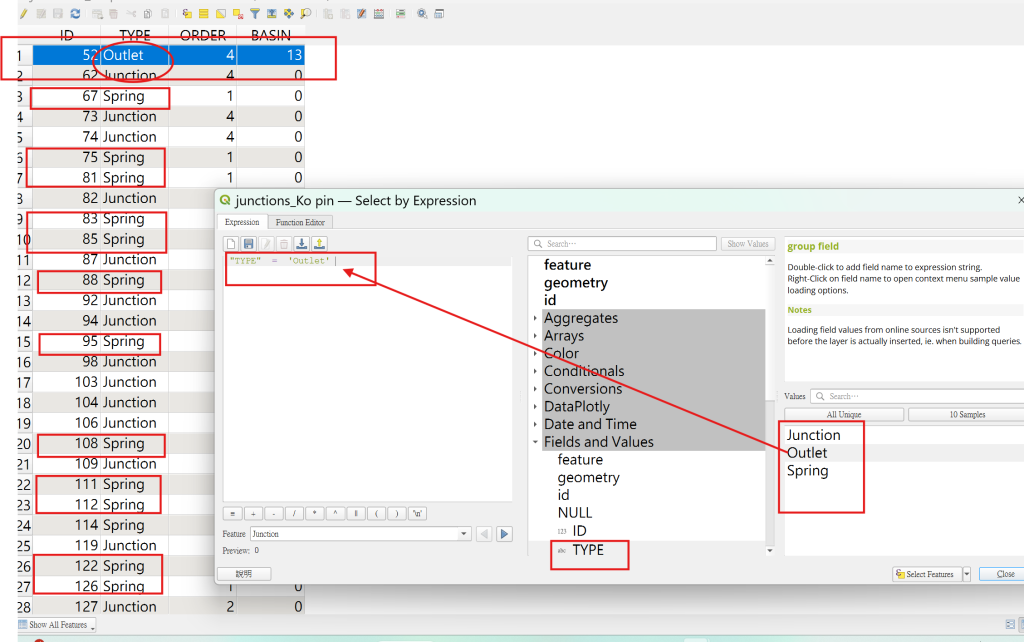
Task: Switch to the Expression tab
Action: click(242, 222)
